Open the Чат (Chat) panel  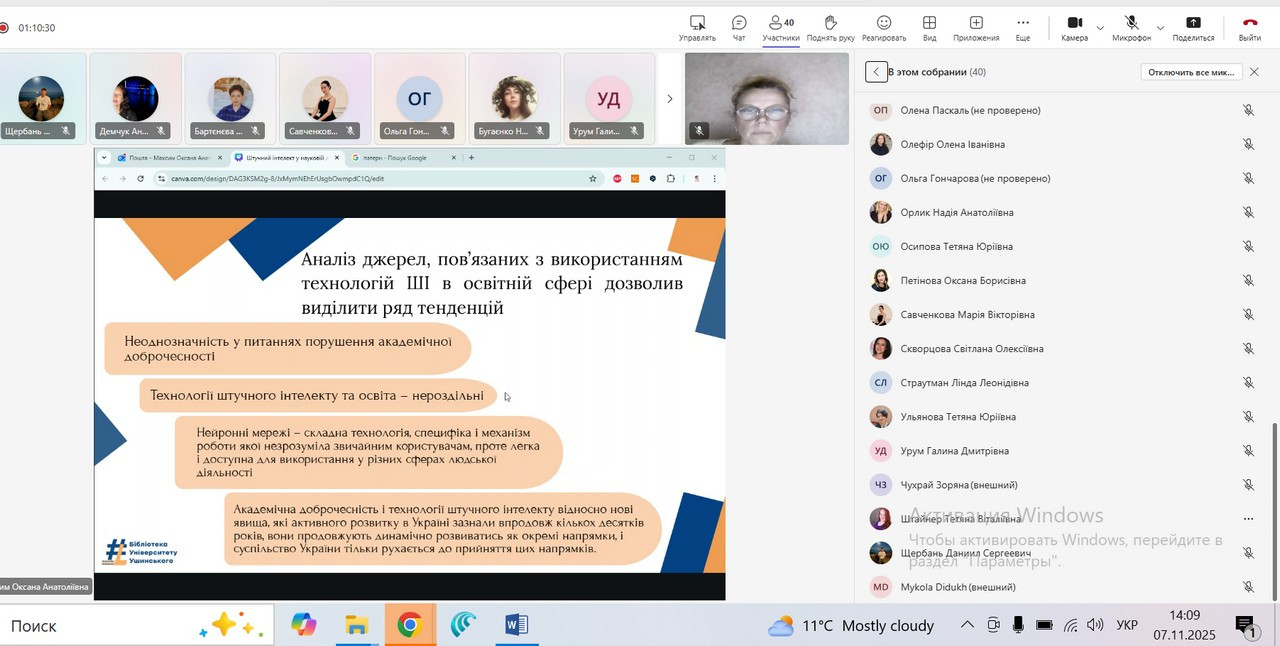click(x=739, y=23)
